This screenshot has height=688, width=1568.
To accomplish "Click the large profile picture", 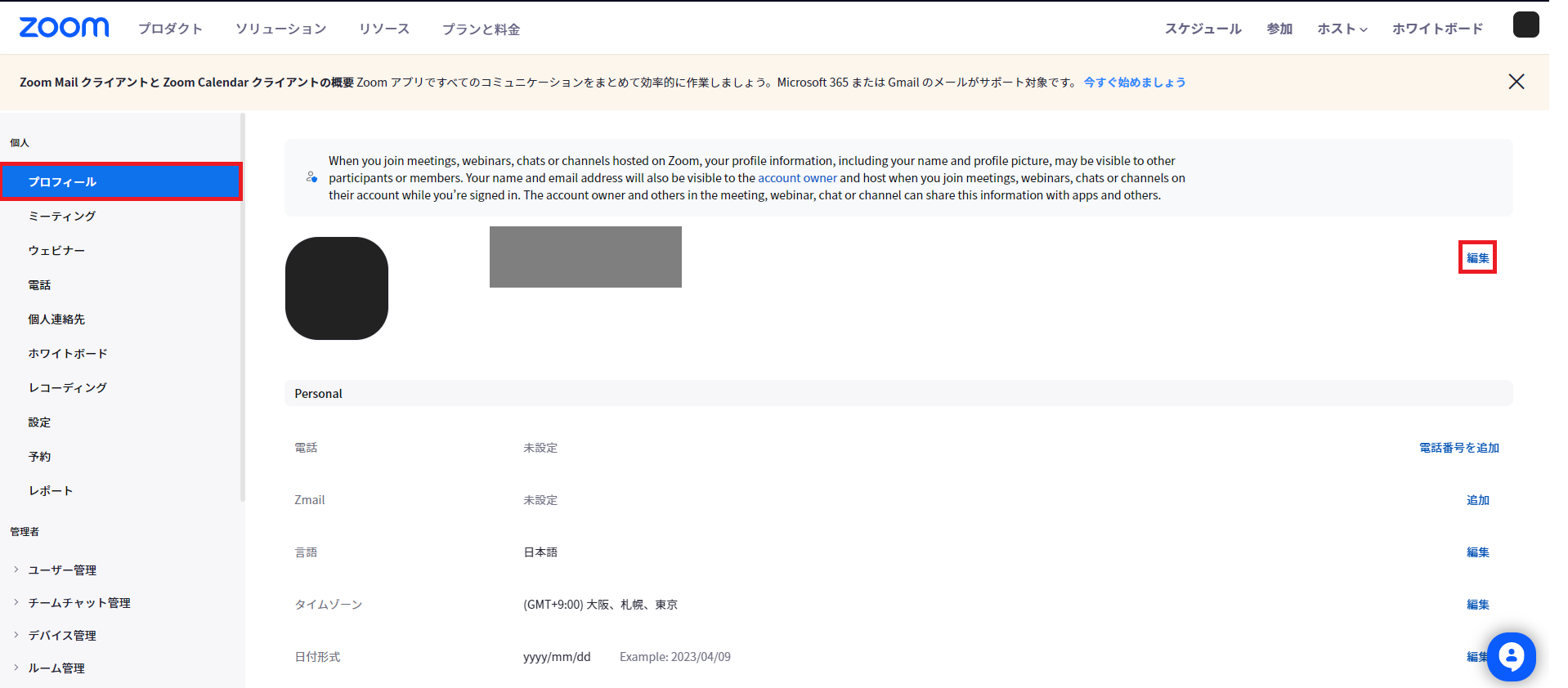I will [x=337, y=288].
